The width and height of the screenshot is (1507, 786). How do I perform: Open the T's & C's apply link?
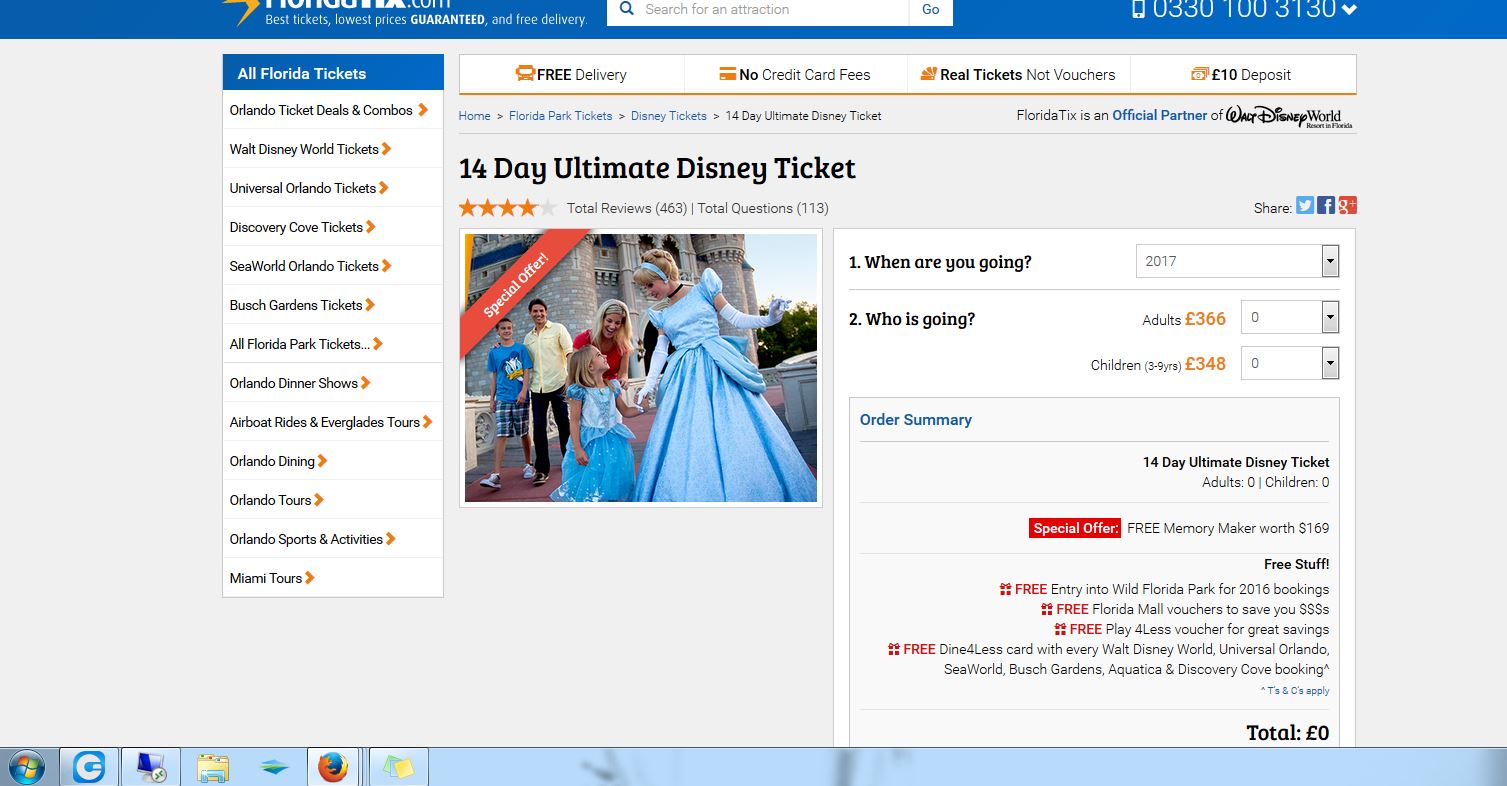[x=1296, y=691]
